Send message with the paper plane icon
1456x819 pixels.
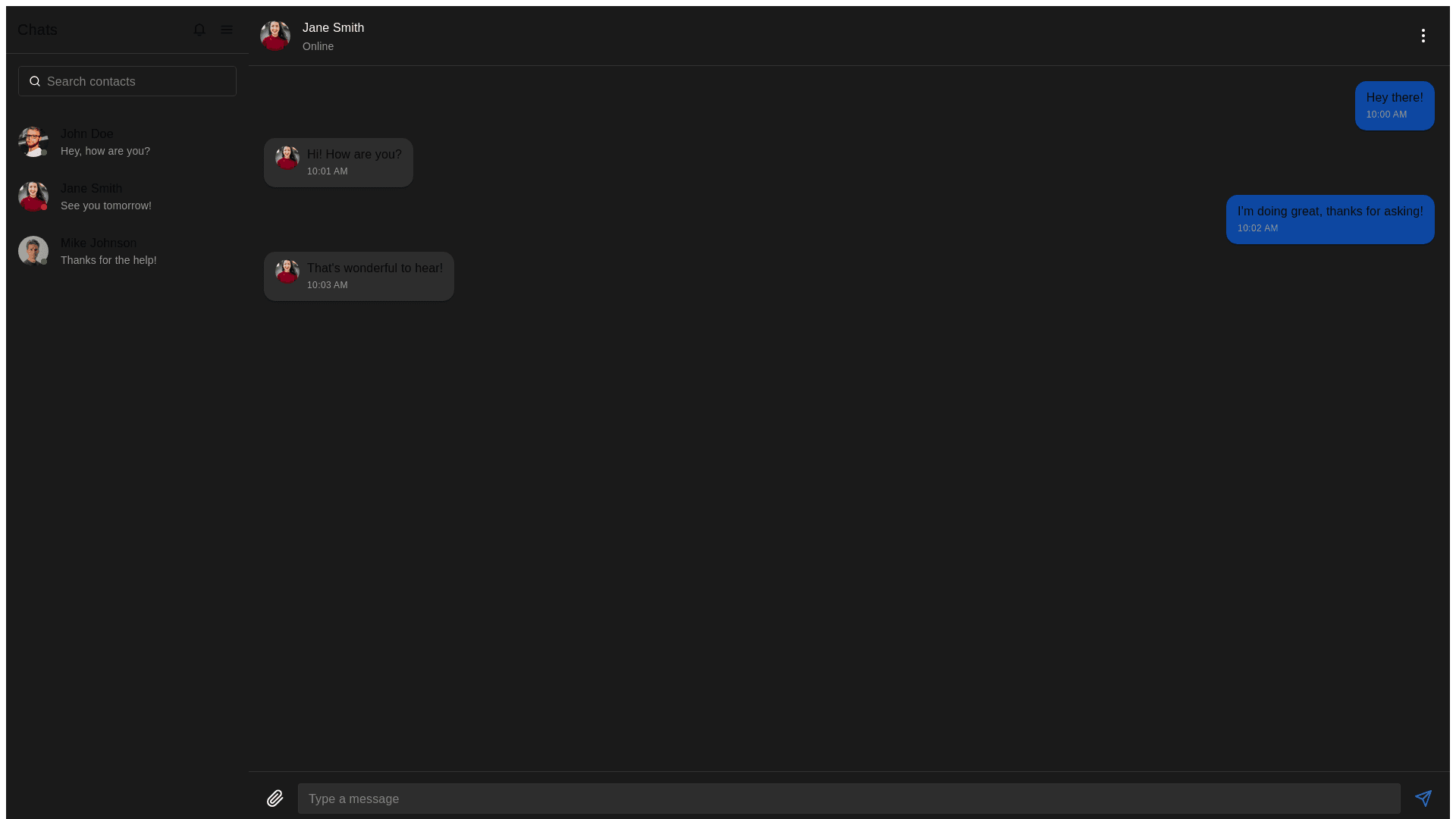point(1423,799)
